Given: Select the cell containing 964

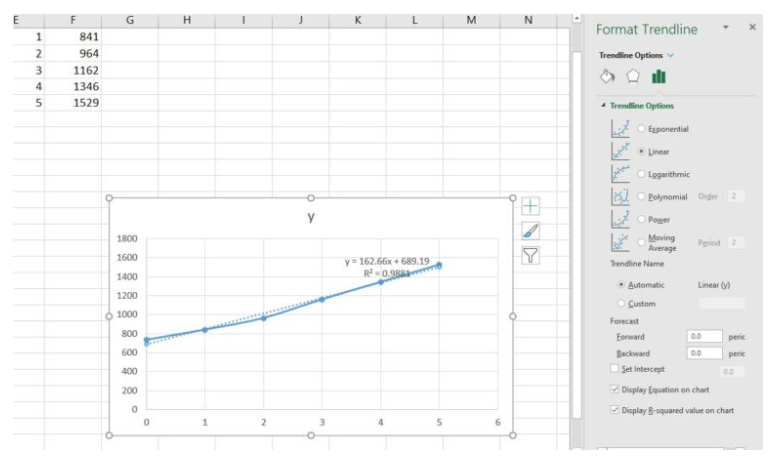Looking at the screenshot, I should click(73, 53).
